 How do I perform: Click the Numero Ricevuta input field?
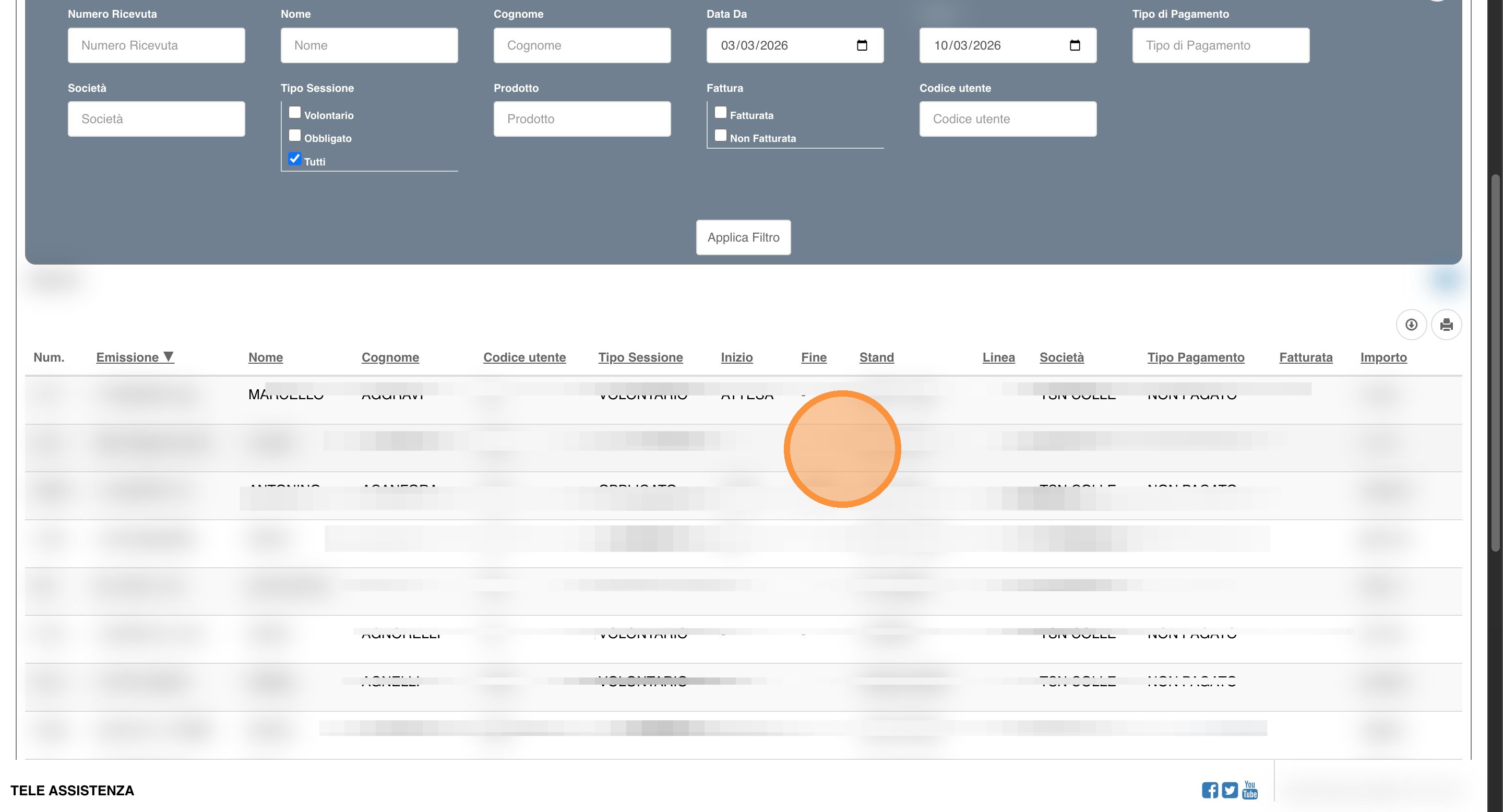(x=156, y=45)
